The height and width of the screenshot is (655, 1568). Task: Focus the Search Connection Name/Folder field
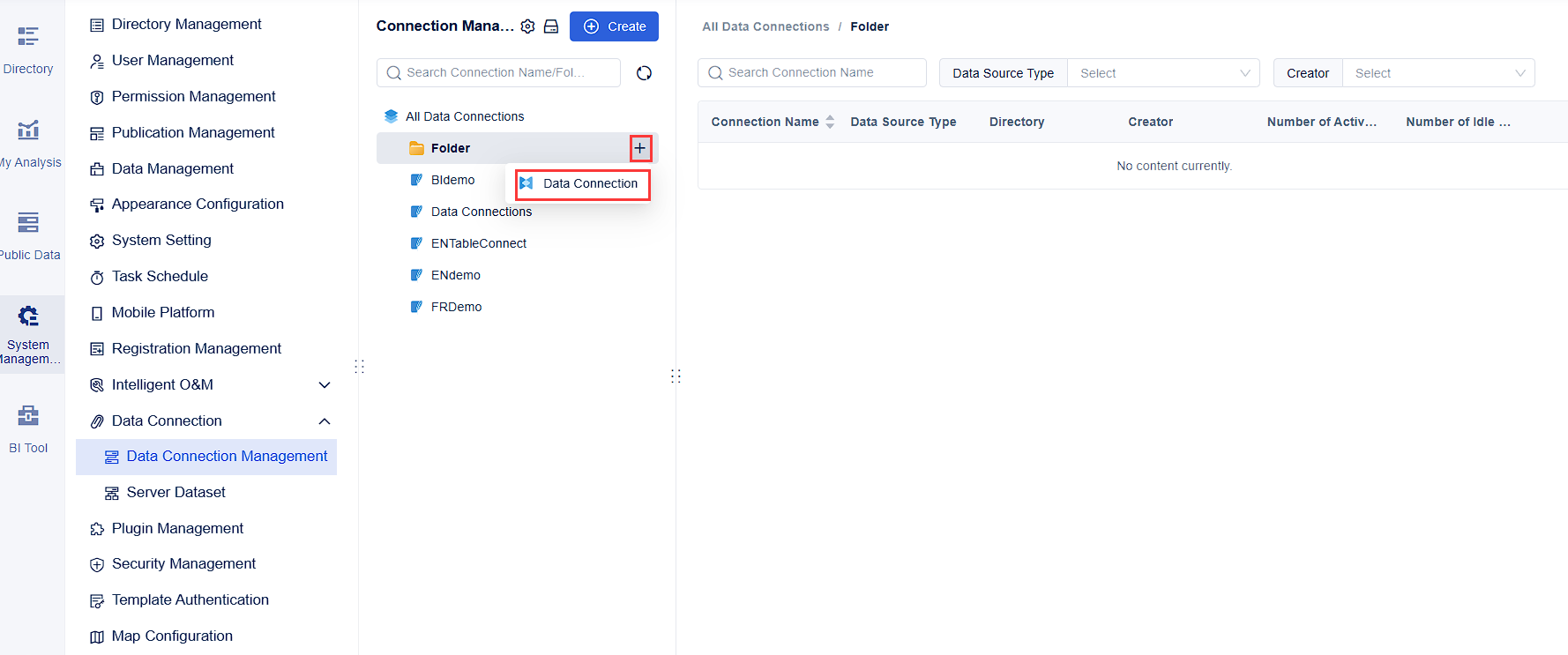[498, 73]
